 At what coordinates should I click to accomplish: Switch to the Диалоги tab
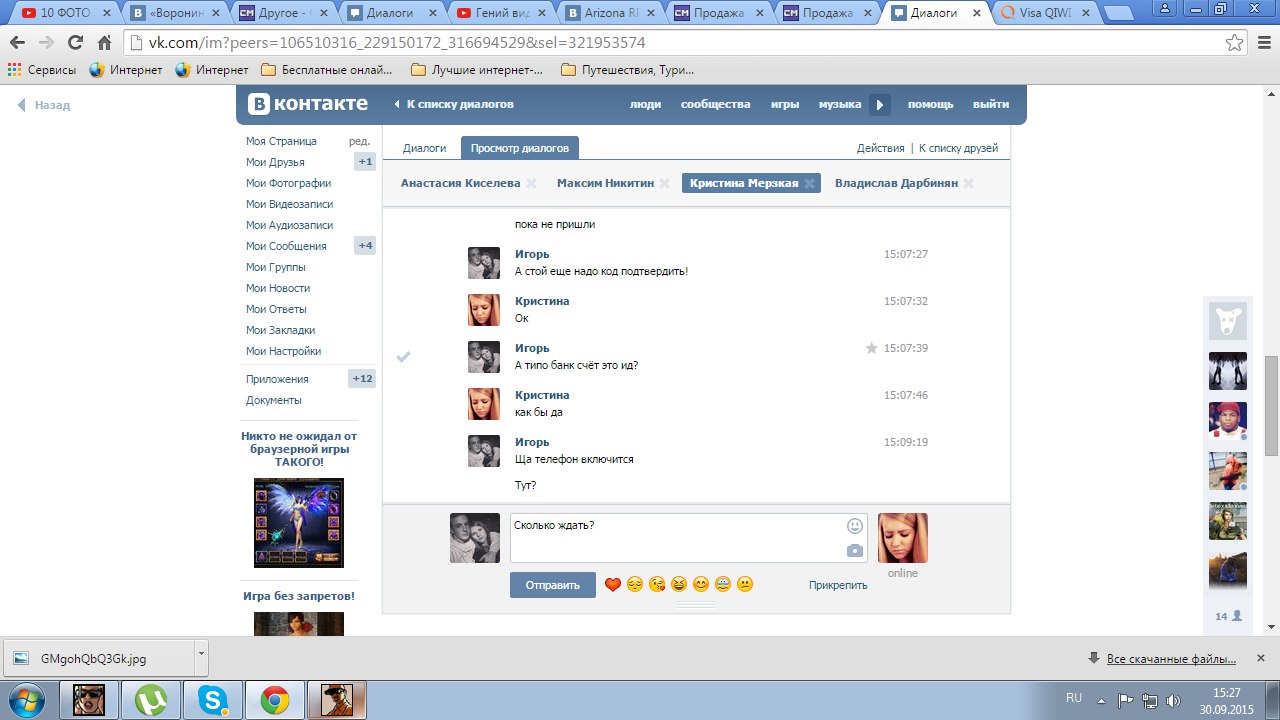click(424, 148)
